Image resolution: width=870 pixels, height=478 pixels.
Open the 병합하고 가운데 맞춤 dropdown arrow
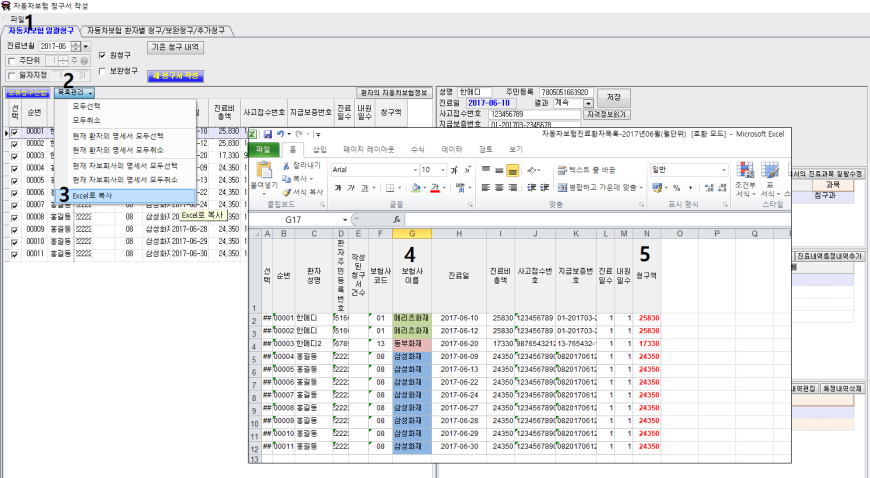tap(641, 188)
